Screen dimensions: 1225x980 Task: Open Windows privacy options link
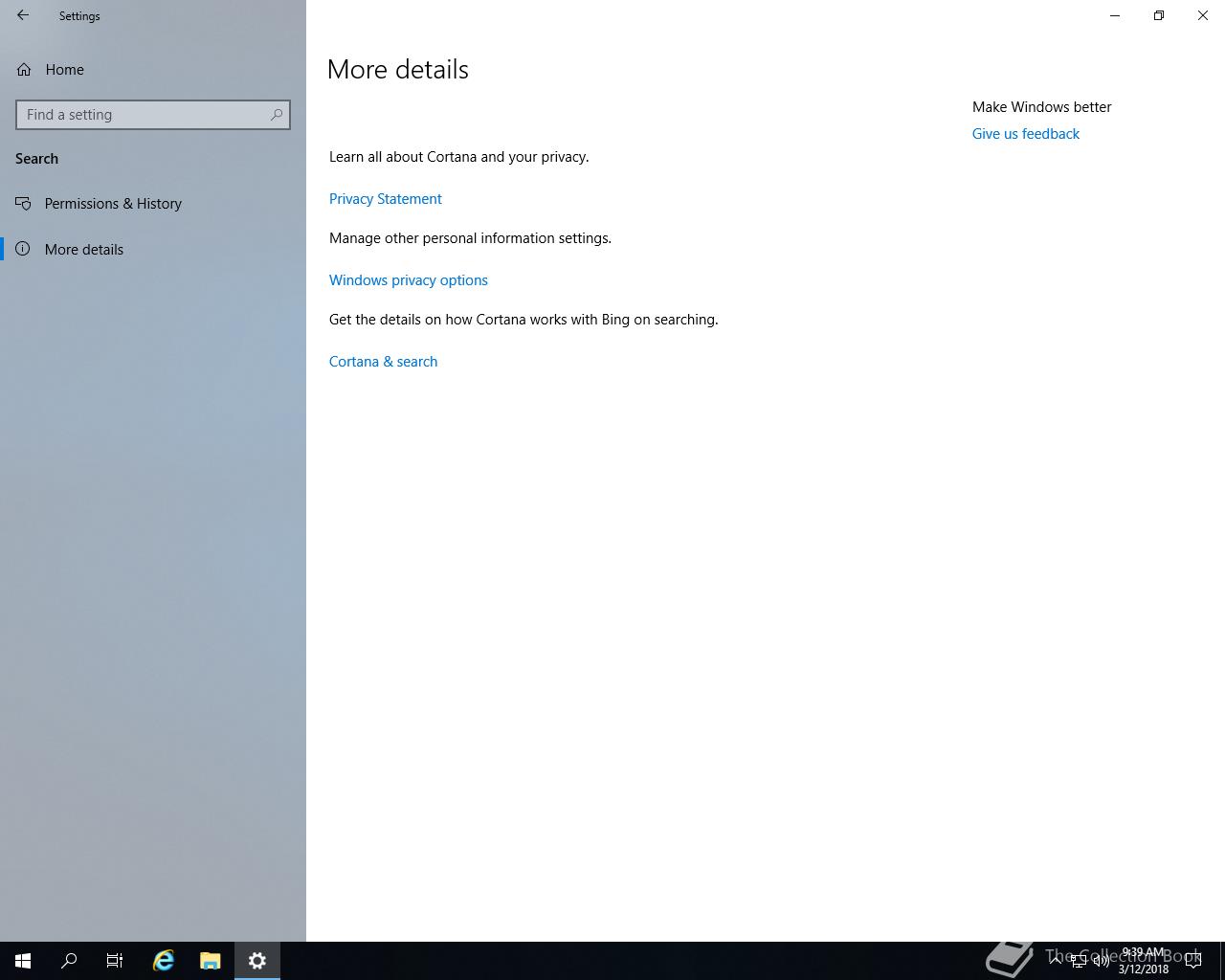click(x=409, y=280)
